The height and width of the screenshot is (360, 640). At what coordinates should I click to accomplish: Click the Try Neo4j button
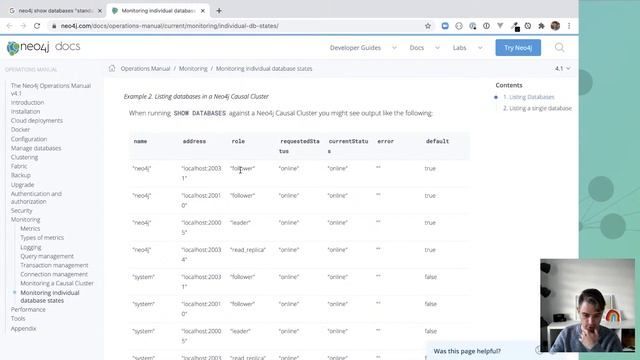click(518, 48)
